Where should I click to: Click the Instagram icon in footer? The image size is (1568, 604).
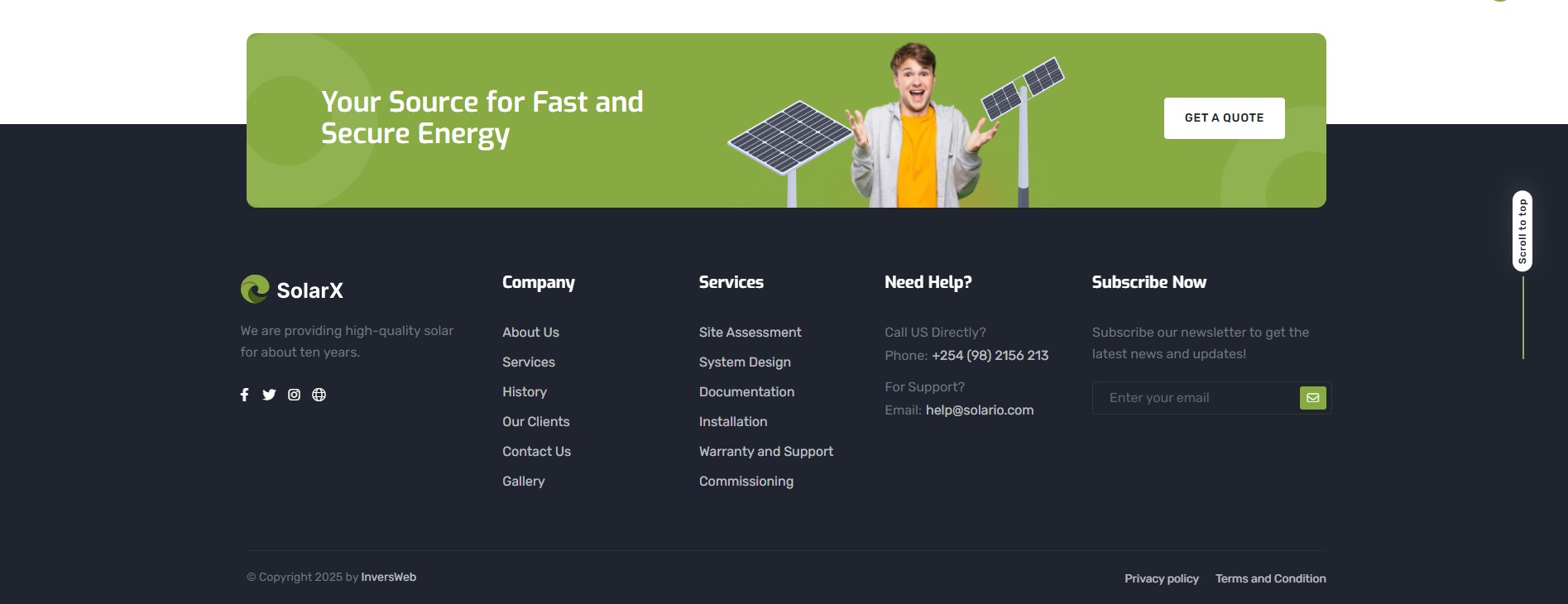pos(294,395)
